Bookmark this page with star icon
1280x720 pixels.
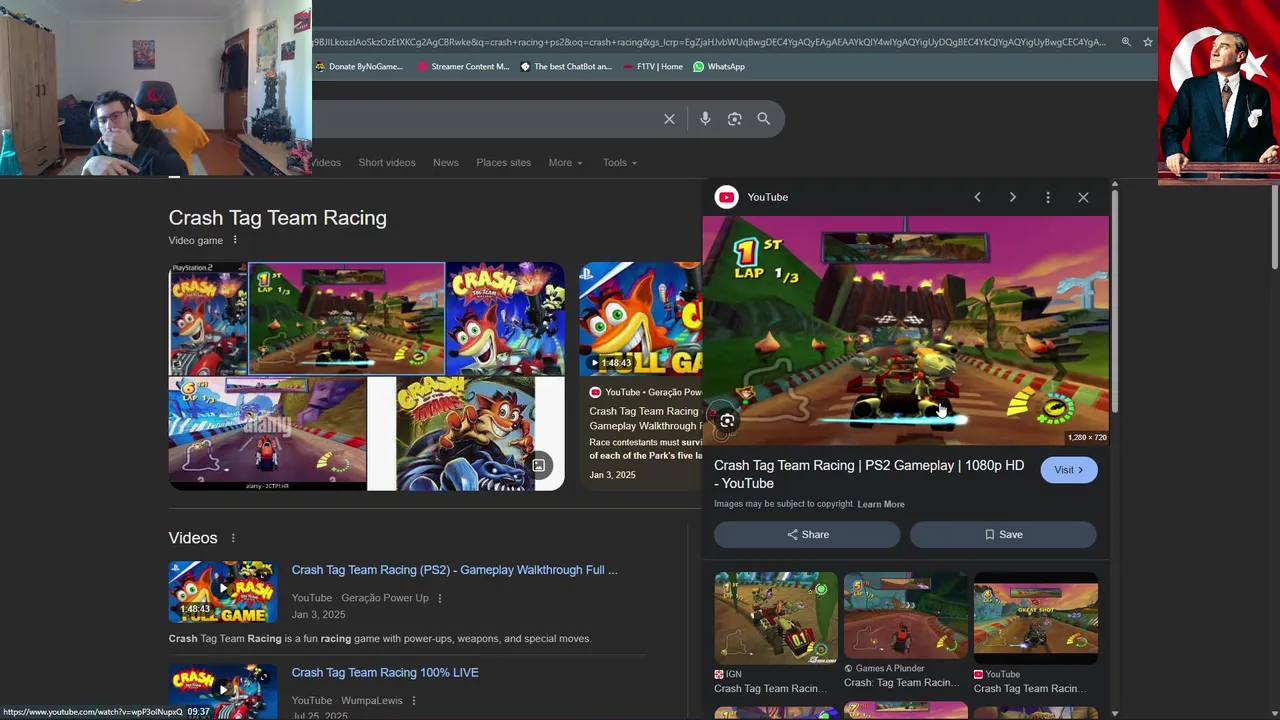1148,42
